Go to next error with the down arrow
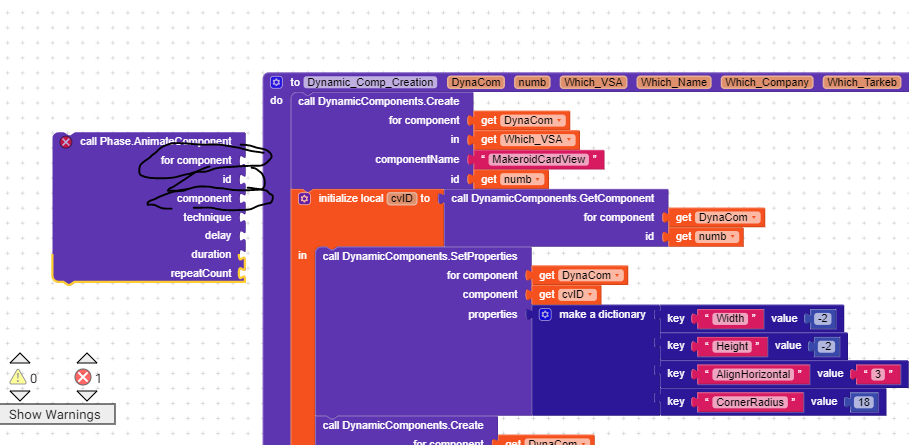Image resolution: width=909 pixels, height=445 pixels. (x=87, y=396)
